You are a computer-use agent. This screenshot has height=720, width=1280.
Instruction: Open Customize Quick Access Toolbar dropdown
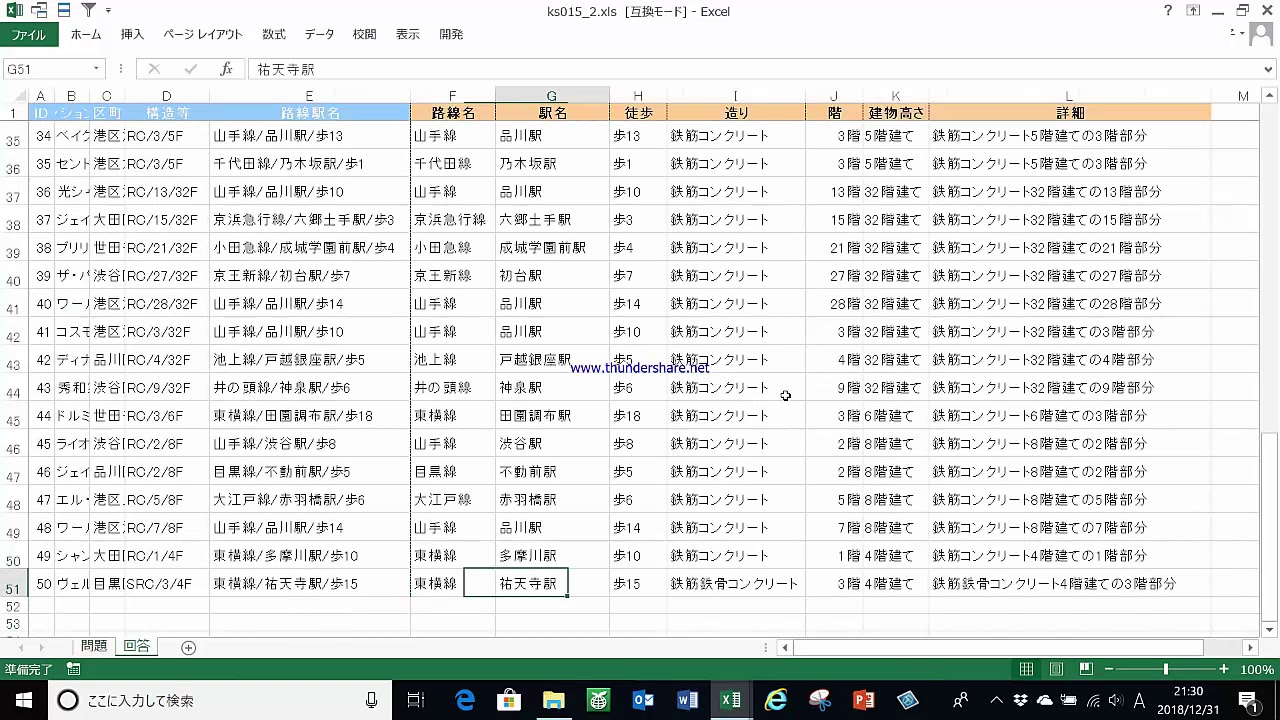(108, 11)
